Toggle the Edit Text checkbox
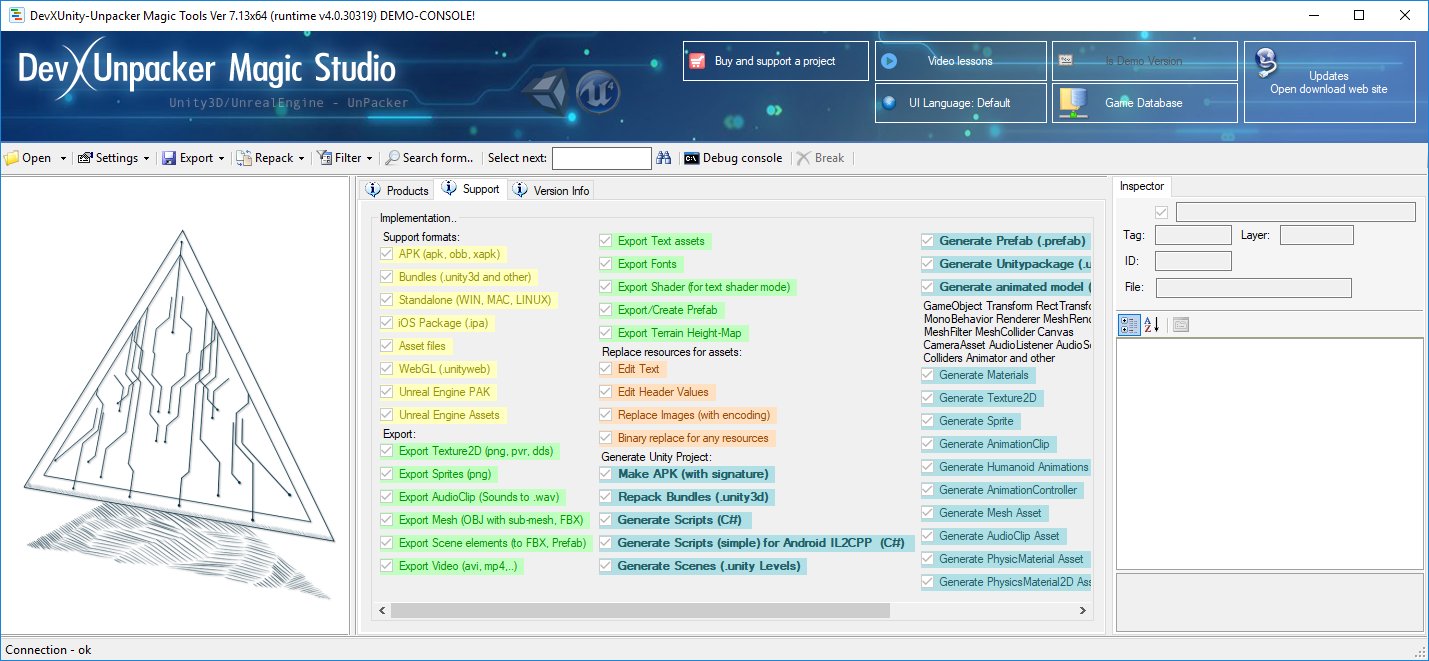Screen dimensions: 1429x661 tap(606, 369)
